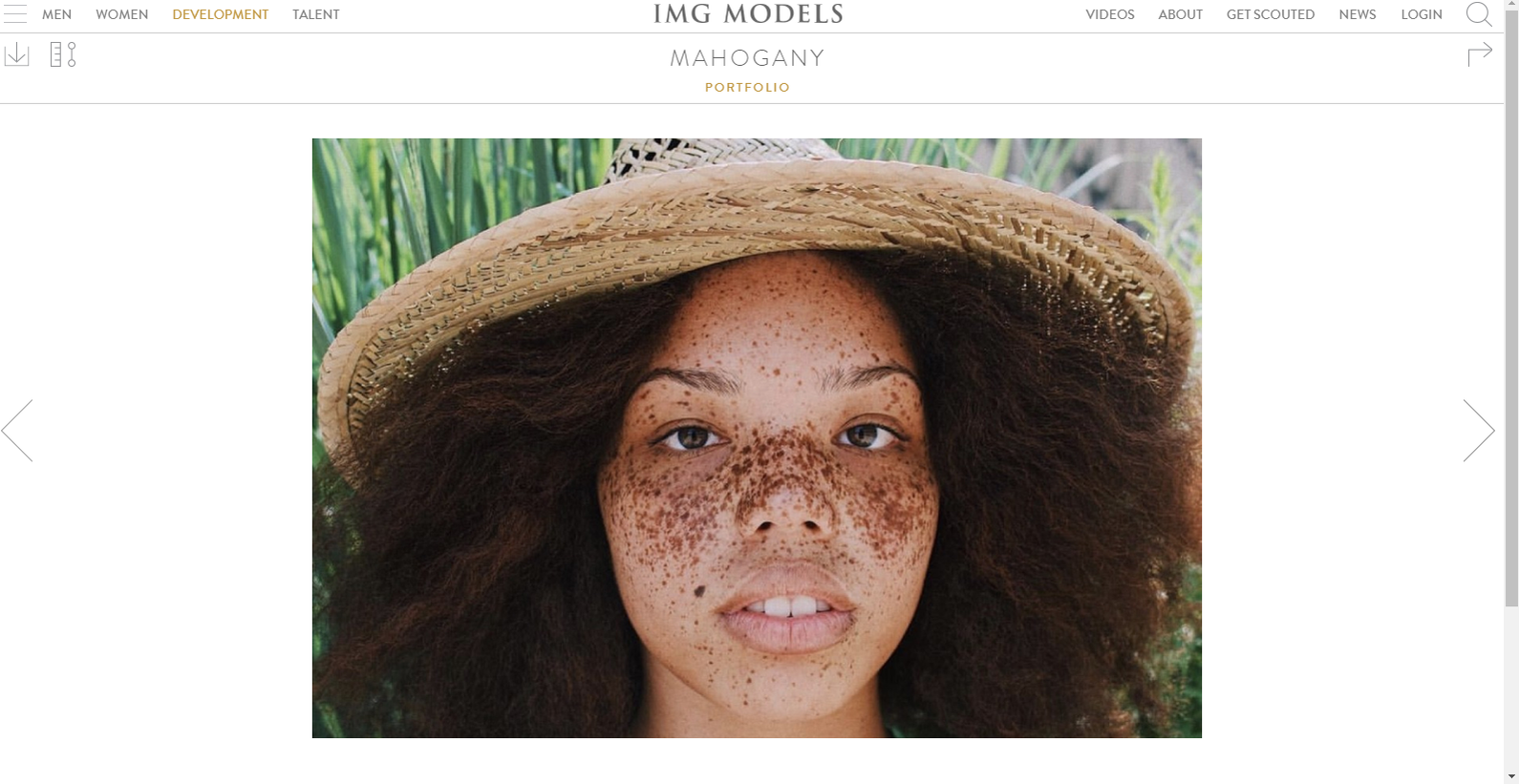
Task: Select the DEVELOPMENT menu item
Action: (x=221, y=14)
